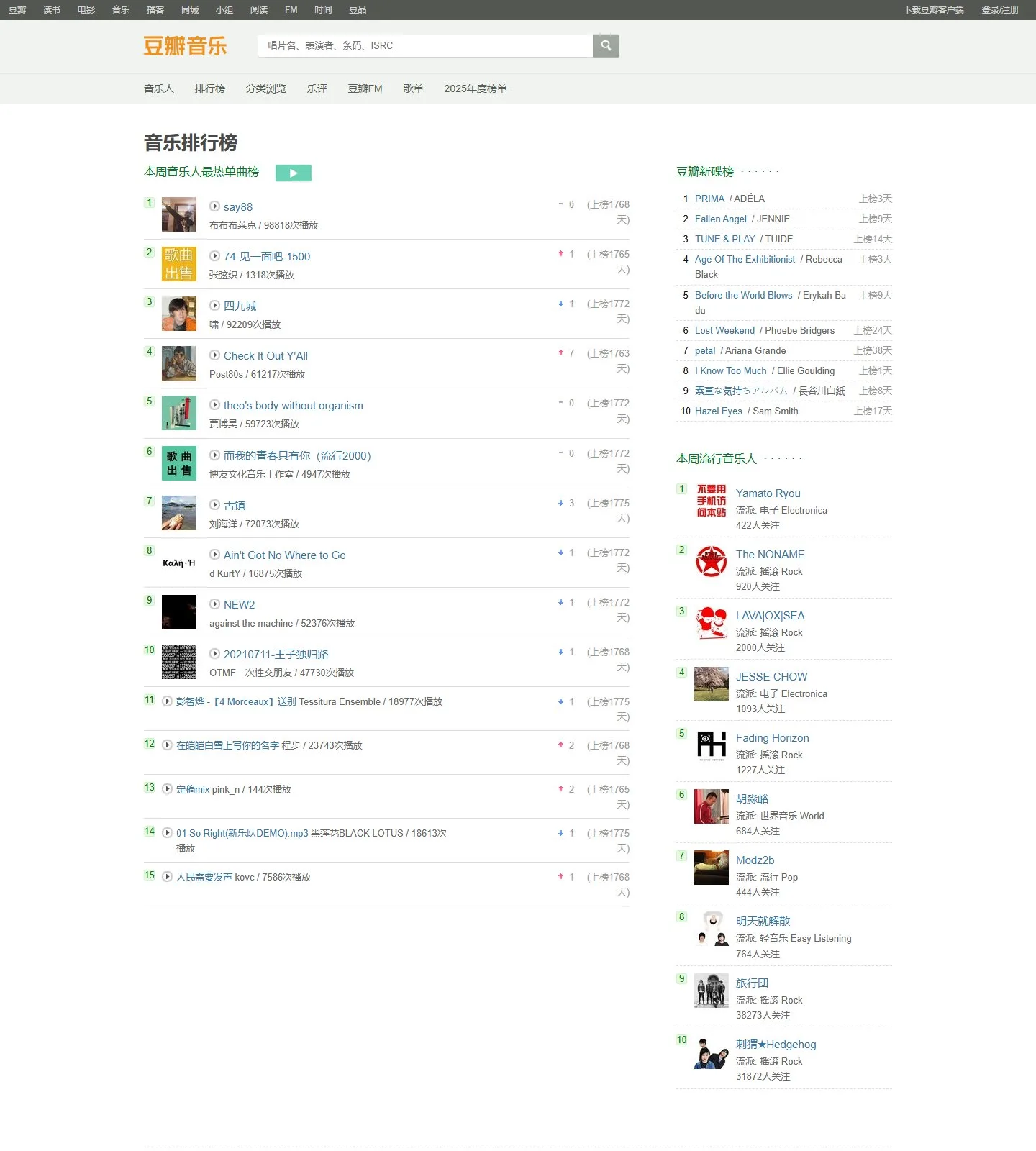Open Before the World Blows album

coord(744,295)
